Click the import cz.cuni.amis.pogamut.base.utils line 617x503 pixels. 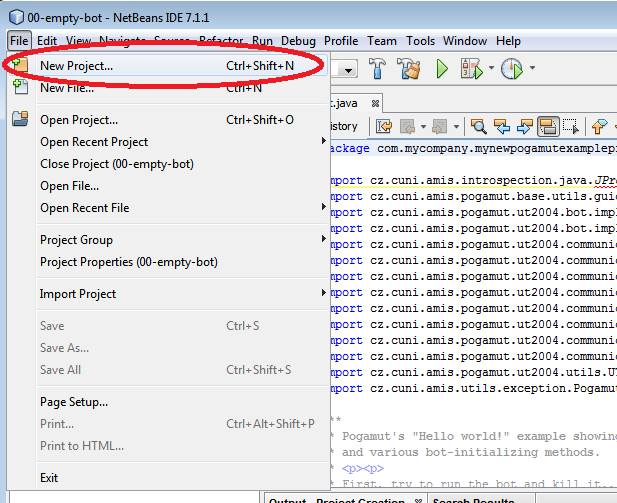[x=473, y=196]
